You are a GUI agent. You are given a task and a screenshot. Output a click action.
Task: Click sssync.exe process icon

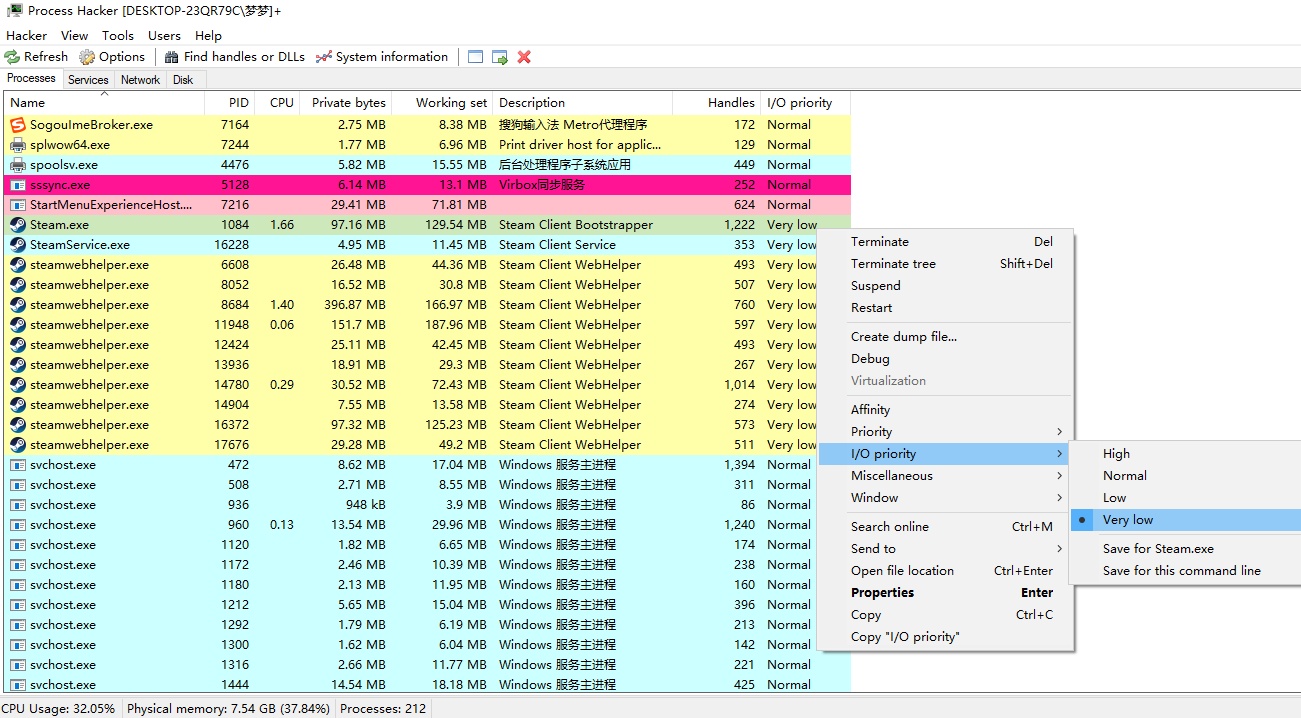click(x=18, y=185)
